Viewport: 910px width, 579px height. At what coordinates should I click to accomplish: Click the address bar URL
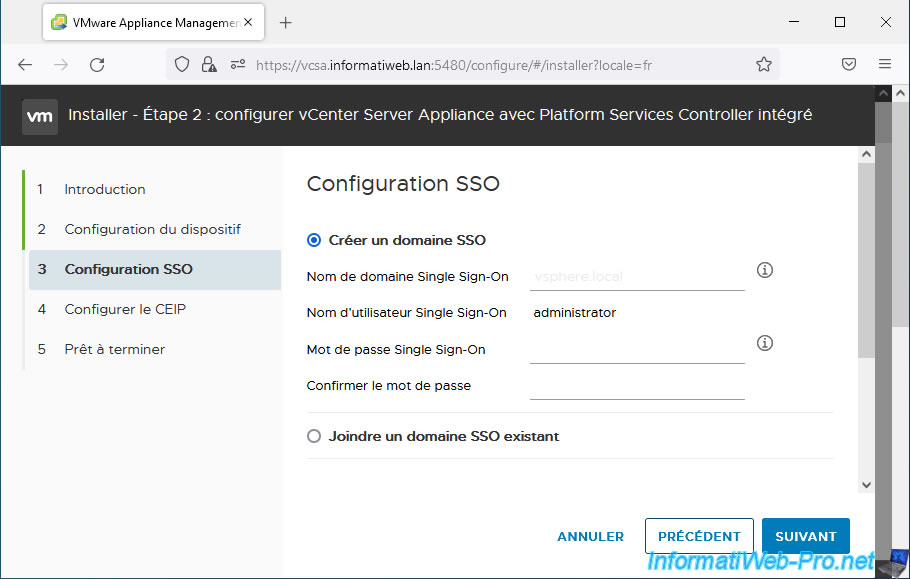tap(454, 65)
